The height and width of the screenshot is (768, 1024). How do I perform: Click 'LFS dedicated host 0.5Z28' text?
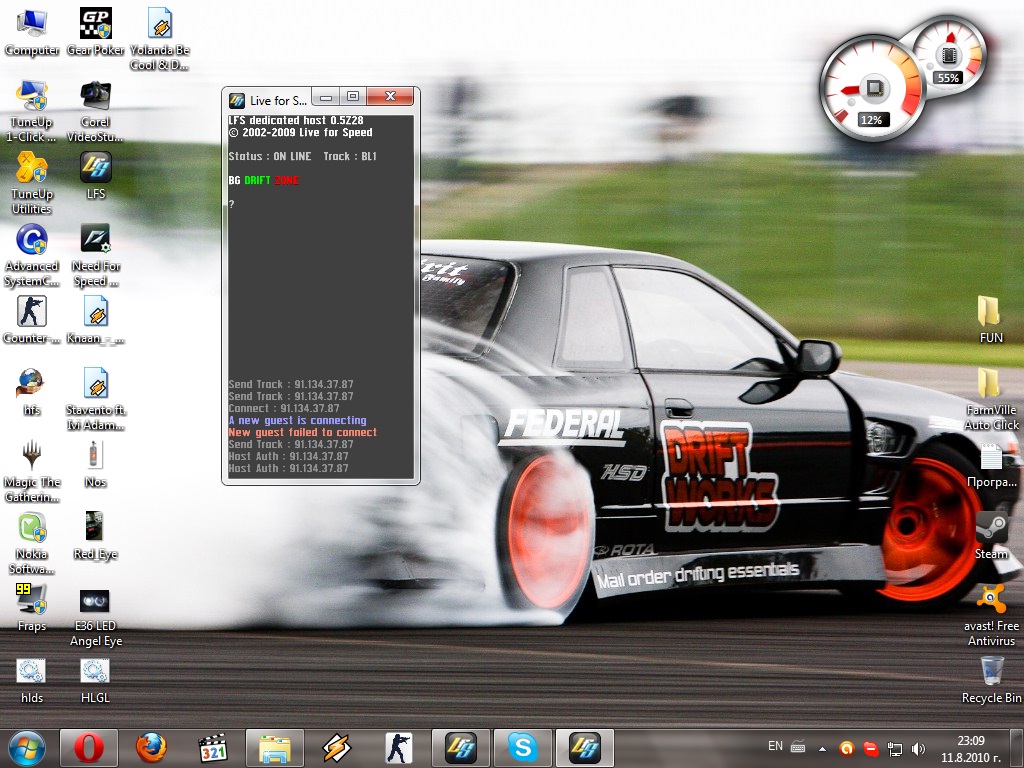pos(296,120)
